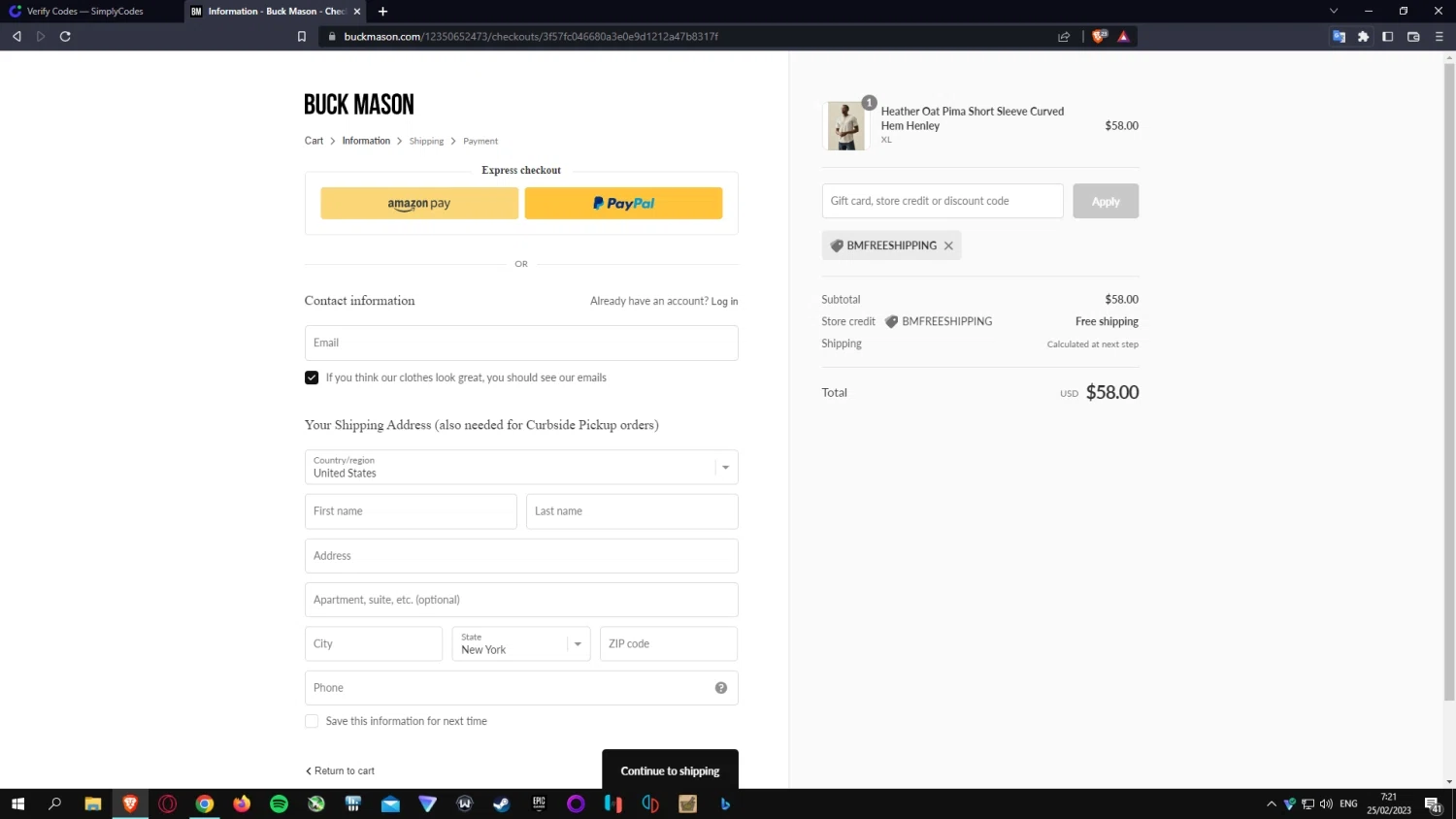Click the Last name field
The height and width of the screenshot is (819, 1456).
click(632, 511)
